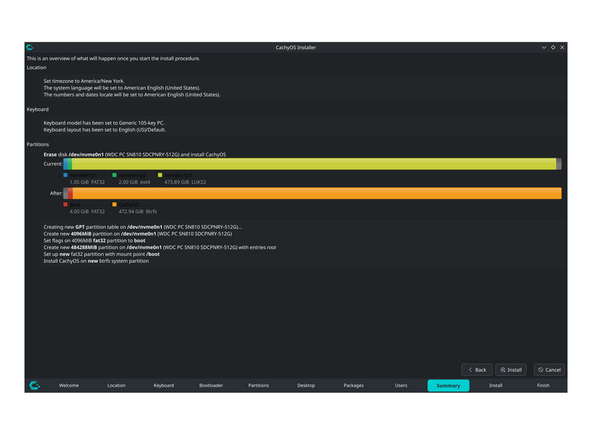
Task: Click 'Erase disk /dev/nvme0n1' line
Action: (x=134, y=154)
